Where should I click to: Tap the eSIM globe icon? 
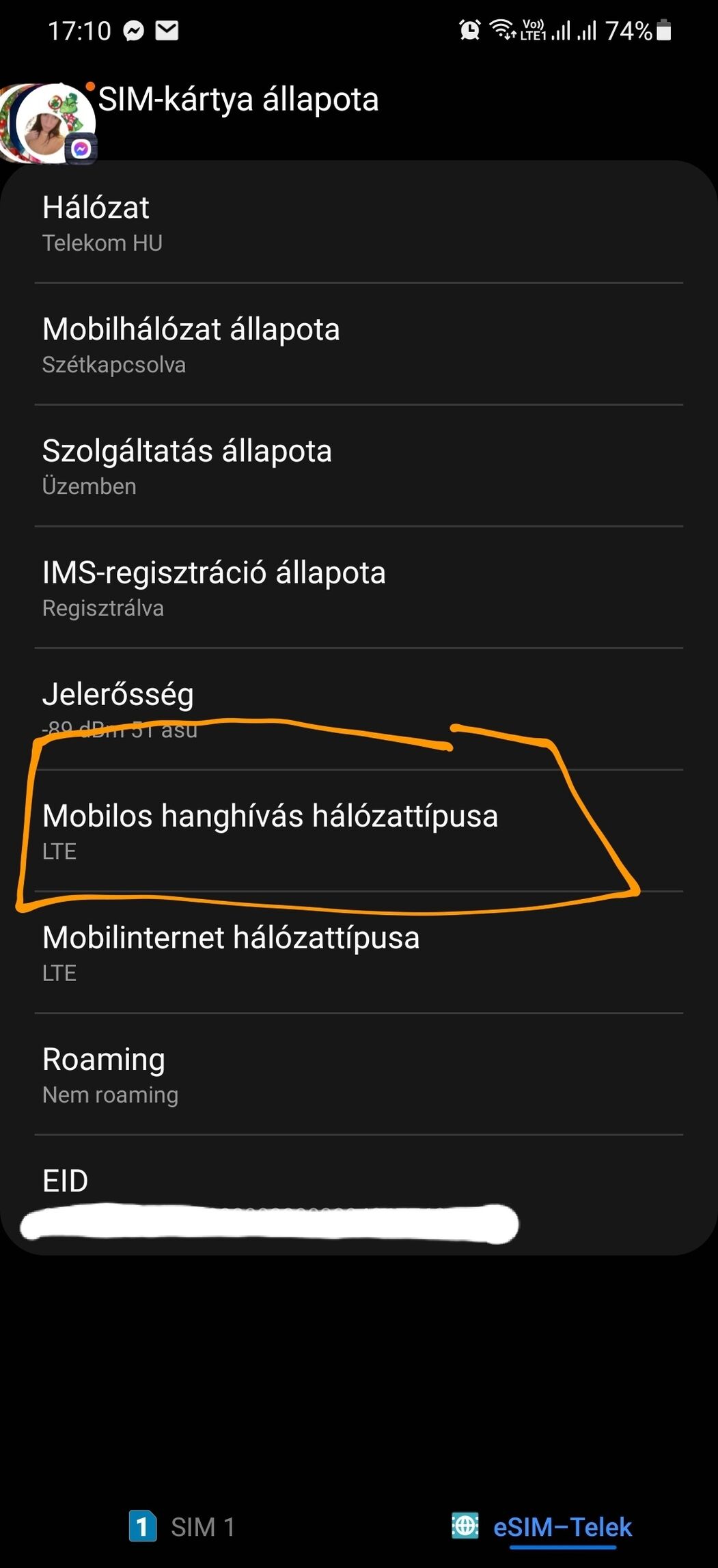click(465, 1525)
